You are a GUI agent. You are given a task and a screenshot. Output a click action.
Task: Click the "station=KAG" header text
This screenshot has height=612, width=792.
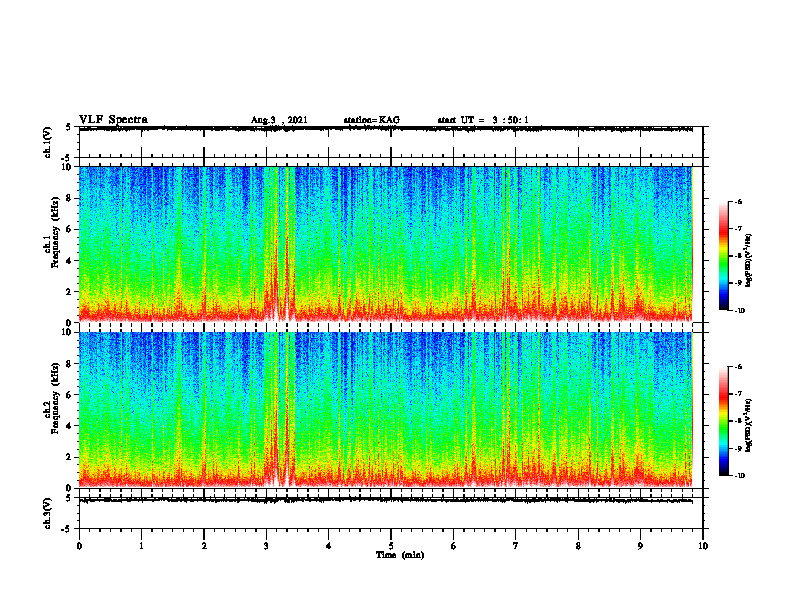(371, 120)
